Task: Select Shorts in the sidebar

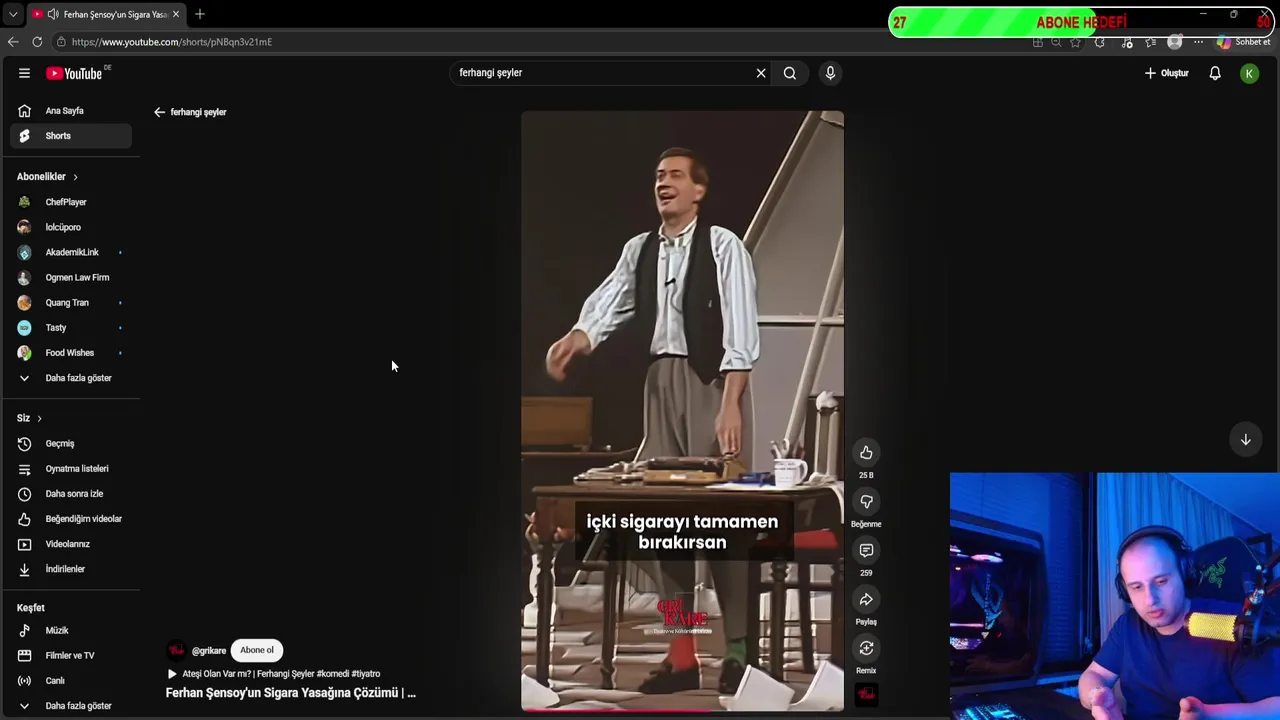Action: [70, 136]
